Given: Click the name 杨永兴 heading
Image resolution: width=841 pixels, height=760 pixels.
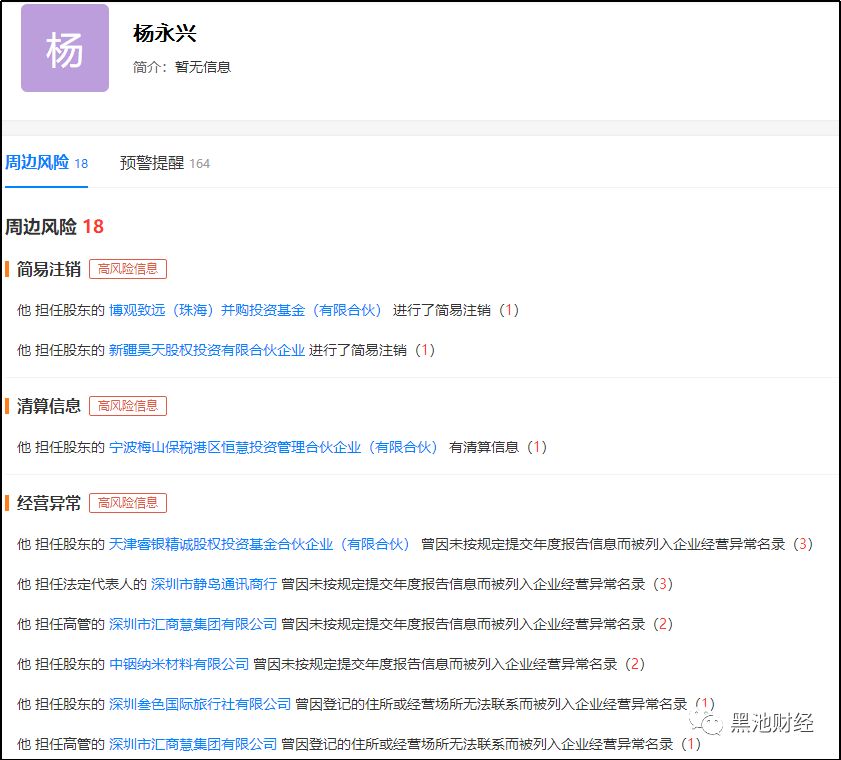Looking at the screenshot, I should point(165,33).
